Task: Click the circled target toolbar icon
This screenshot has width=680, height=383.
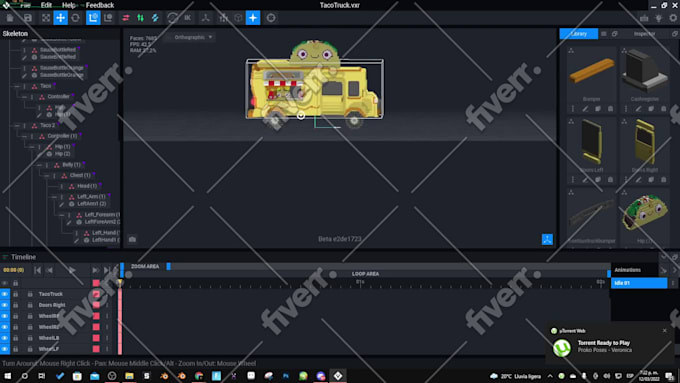Action: [x=271, y=18]
